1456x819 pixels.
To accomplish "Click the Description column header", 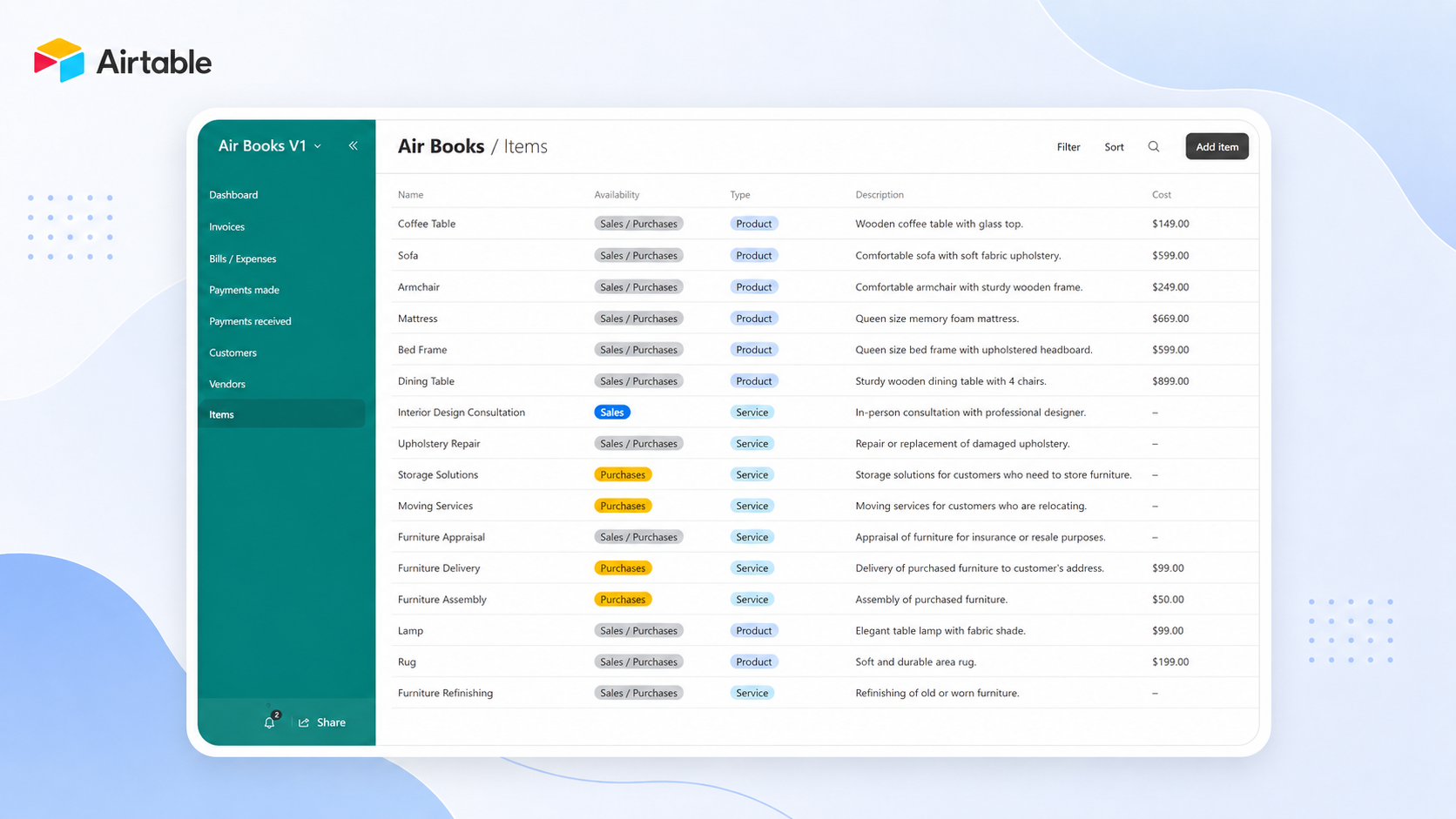I will tap(880, 195).
